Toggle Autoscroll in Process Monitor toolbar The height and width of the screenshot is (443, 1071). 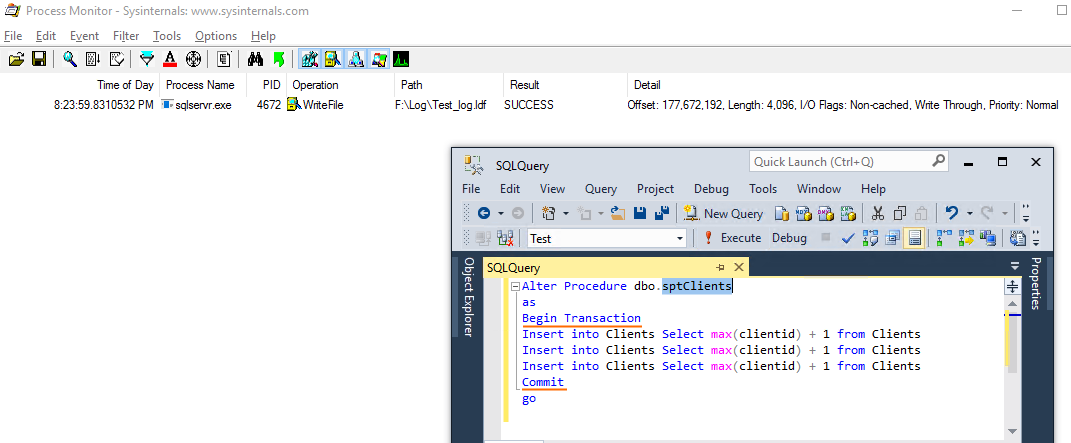pos(93,59)
